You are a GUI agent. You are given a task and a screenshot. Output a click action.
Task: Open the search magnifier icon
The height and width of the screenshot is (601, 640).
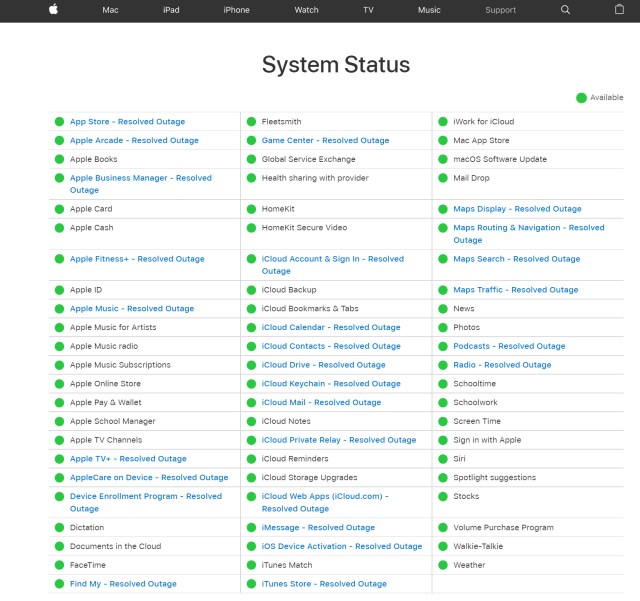click(x=565, y=9)
